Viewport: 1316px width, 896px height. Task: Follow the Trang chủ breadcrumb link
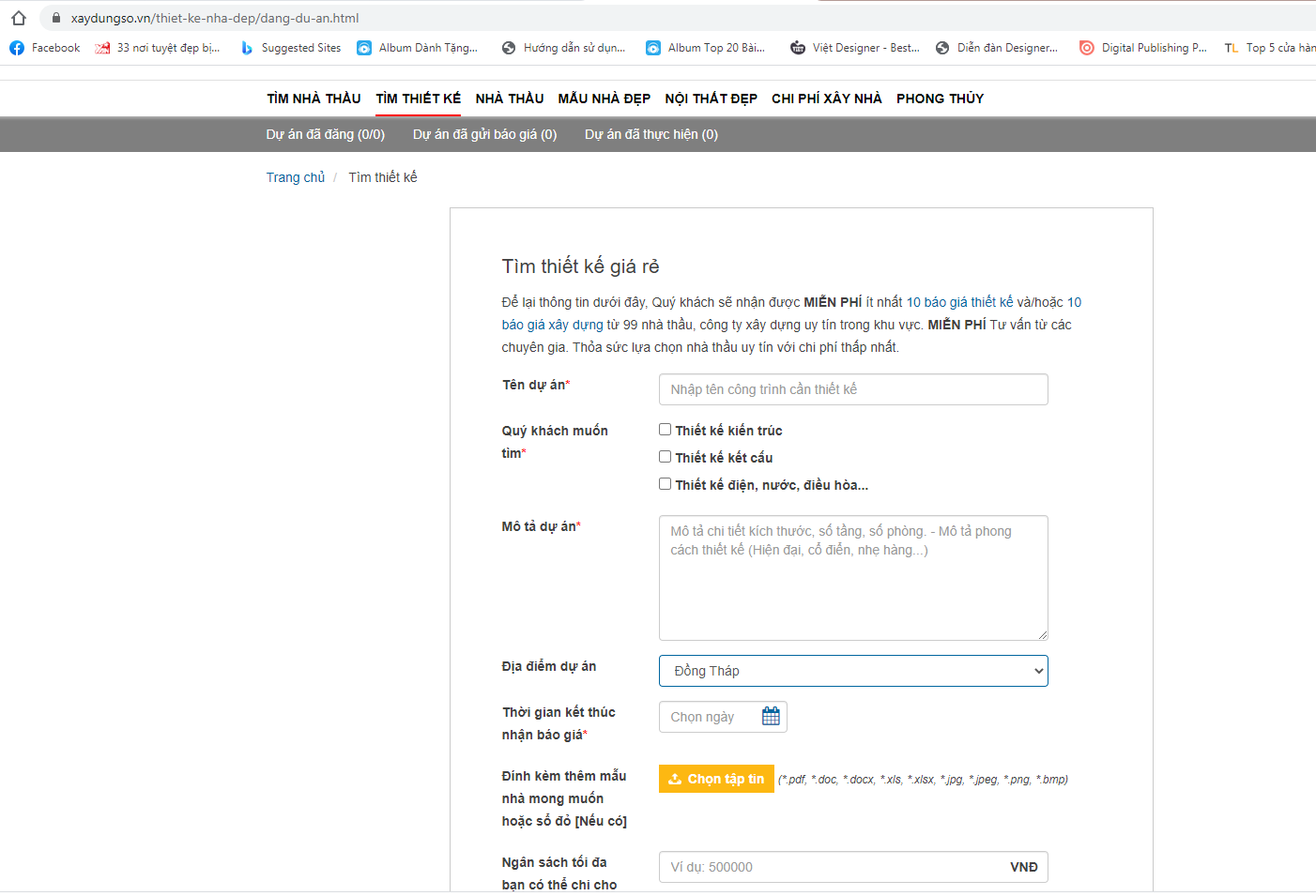coord(295,177)
